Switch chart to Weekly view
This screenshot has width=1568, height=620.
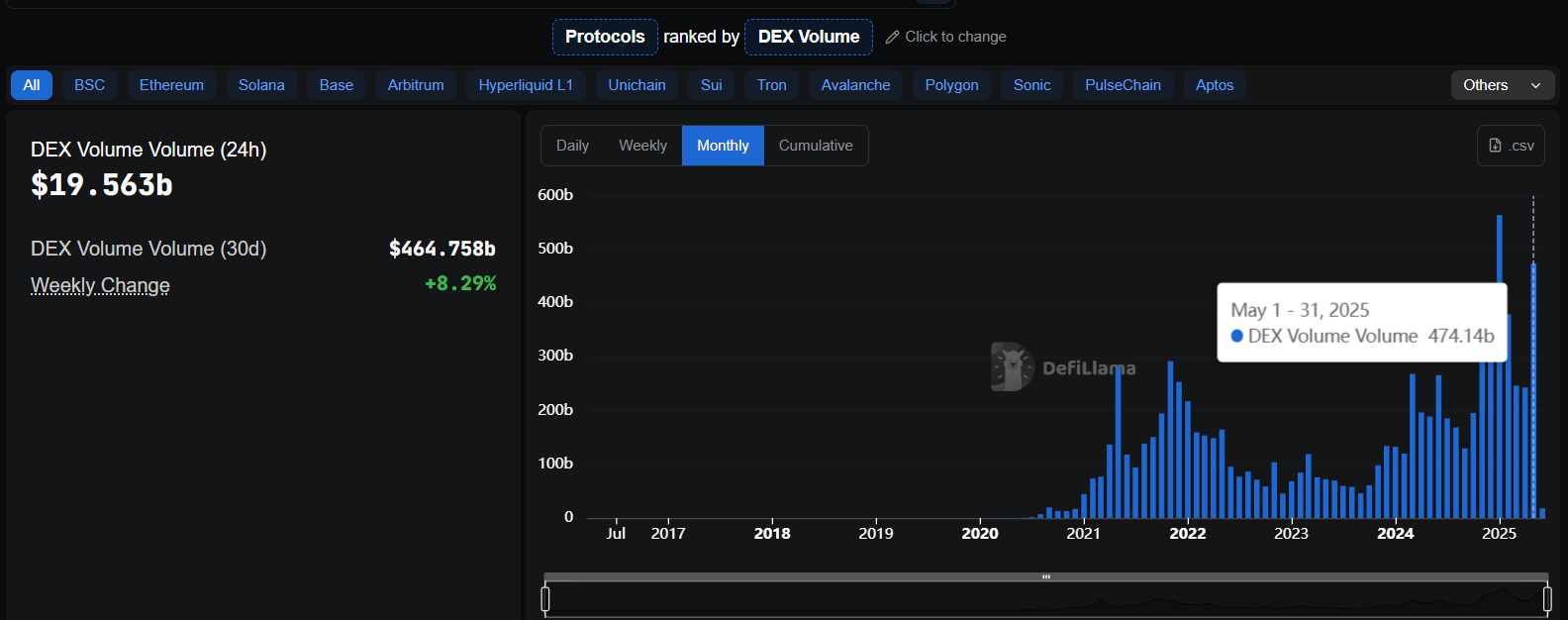point(642,146)
